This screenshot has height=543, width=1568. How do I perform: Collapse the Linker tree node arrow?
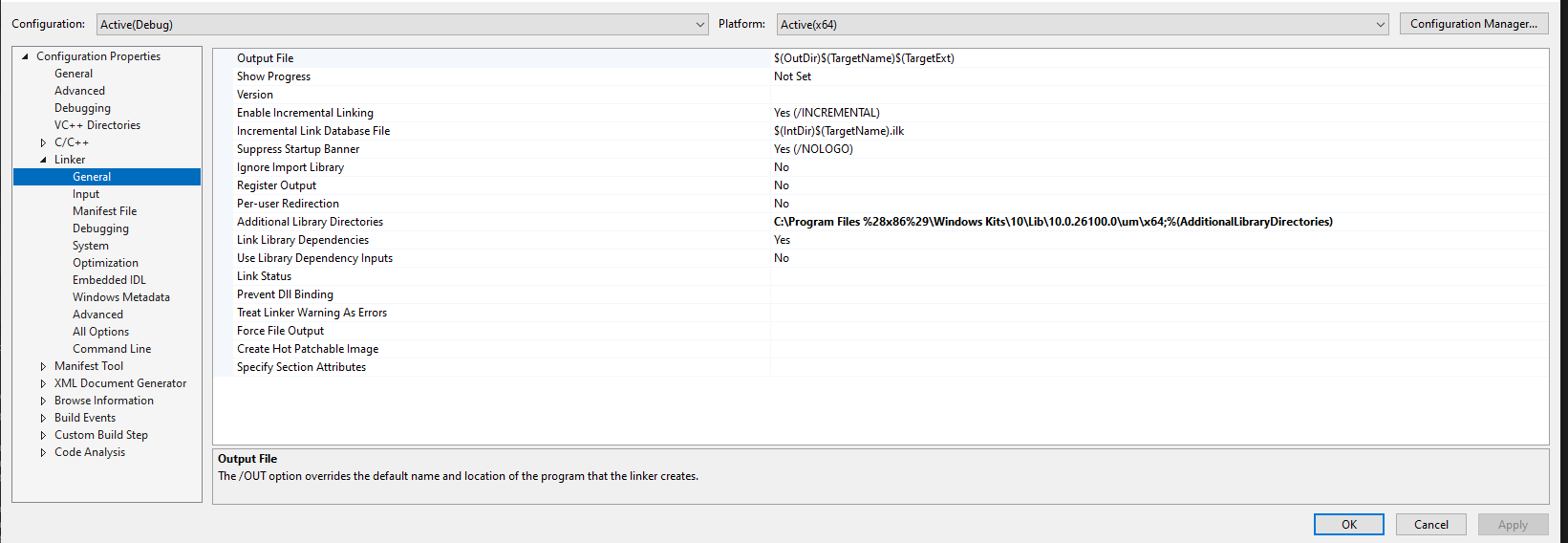point(43,160)
